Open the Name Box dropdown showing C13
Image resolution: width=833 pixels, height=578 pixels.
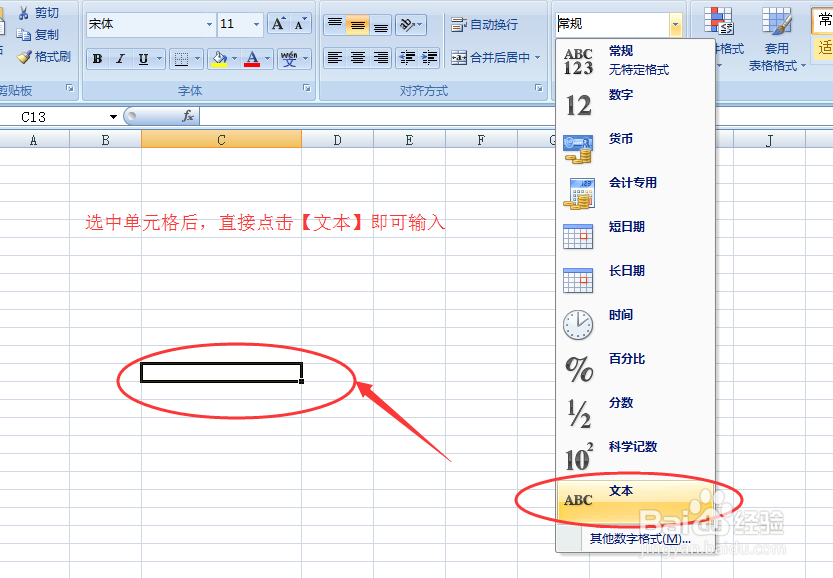[x=113, y=116]
